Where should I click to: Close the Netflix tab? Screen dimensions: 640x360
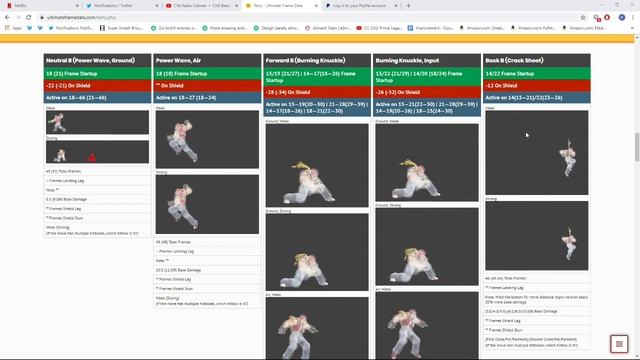click(77, 6)
